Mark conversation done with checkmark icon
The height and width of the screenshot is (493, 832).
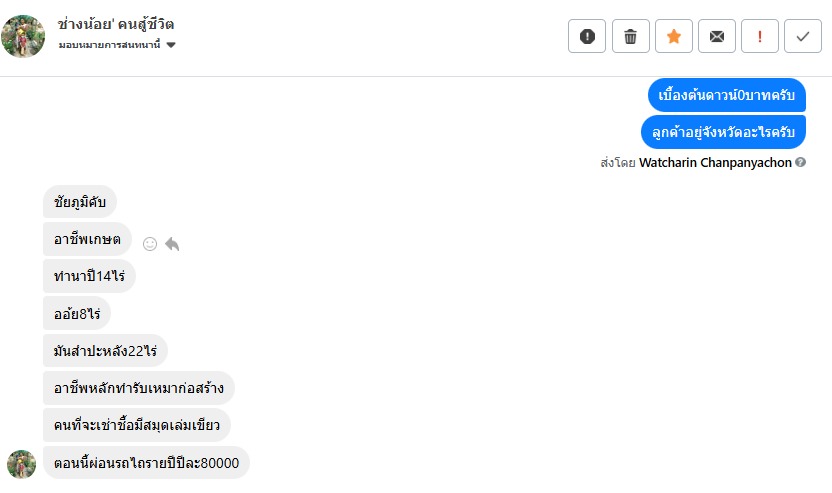(802, 36)
